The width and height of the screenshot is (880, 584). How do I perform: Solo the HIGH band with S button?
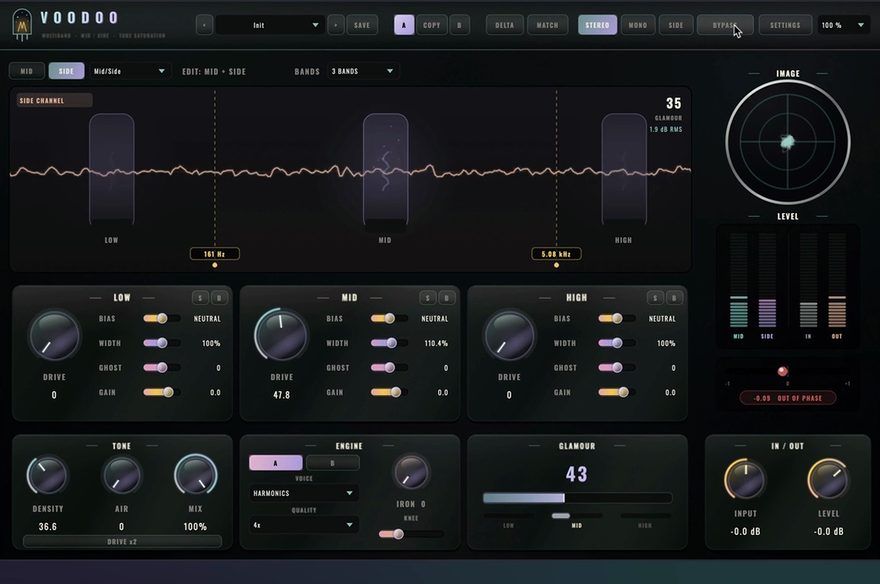coord(655,298)
